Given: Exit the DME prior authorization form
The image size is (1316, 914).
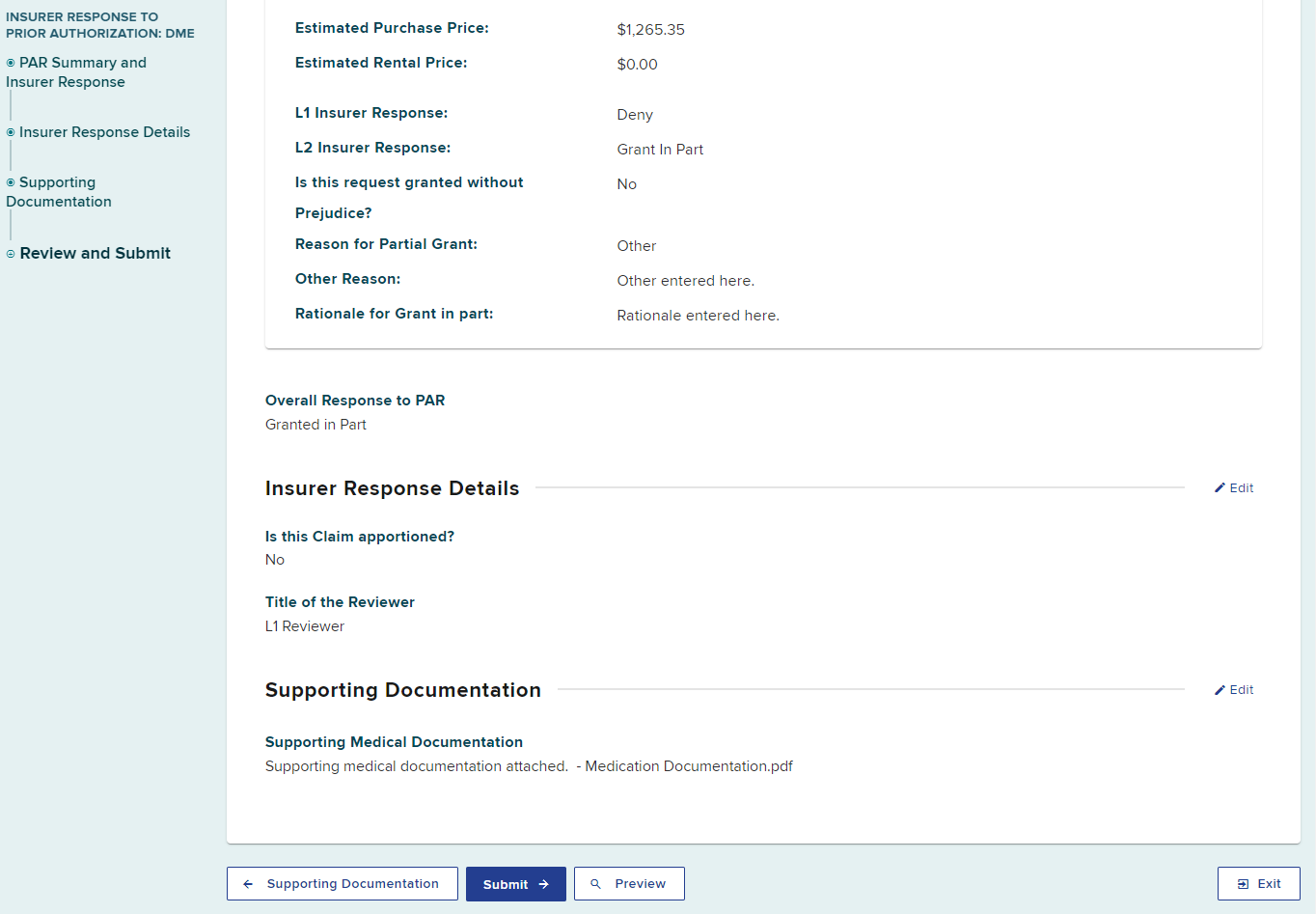Looking at the screenshot, I should (1259, 883).
